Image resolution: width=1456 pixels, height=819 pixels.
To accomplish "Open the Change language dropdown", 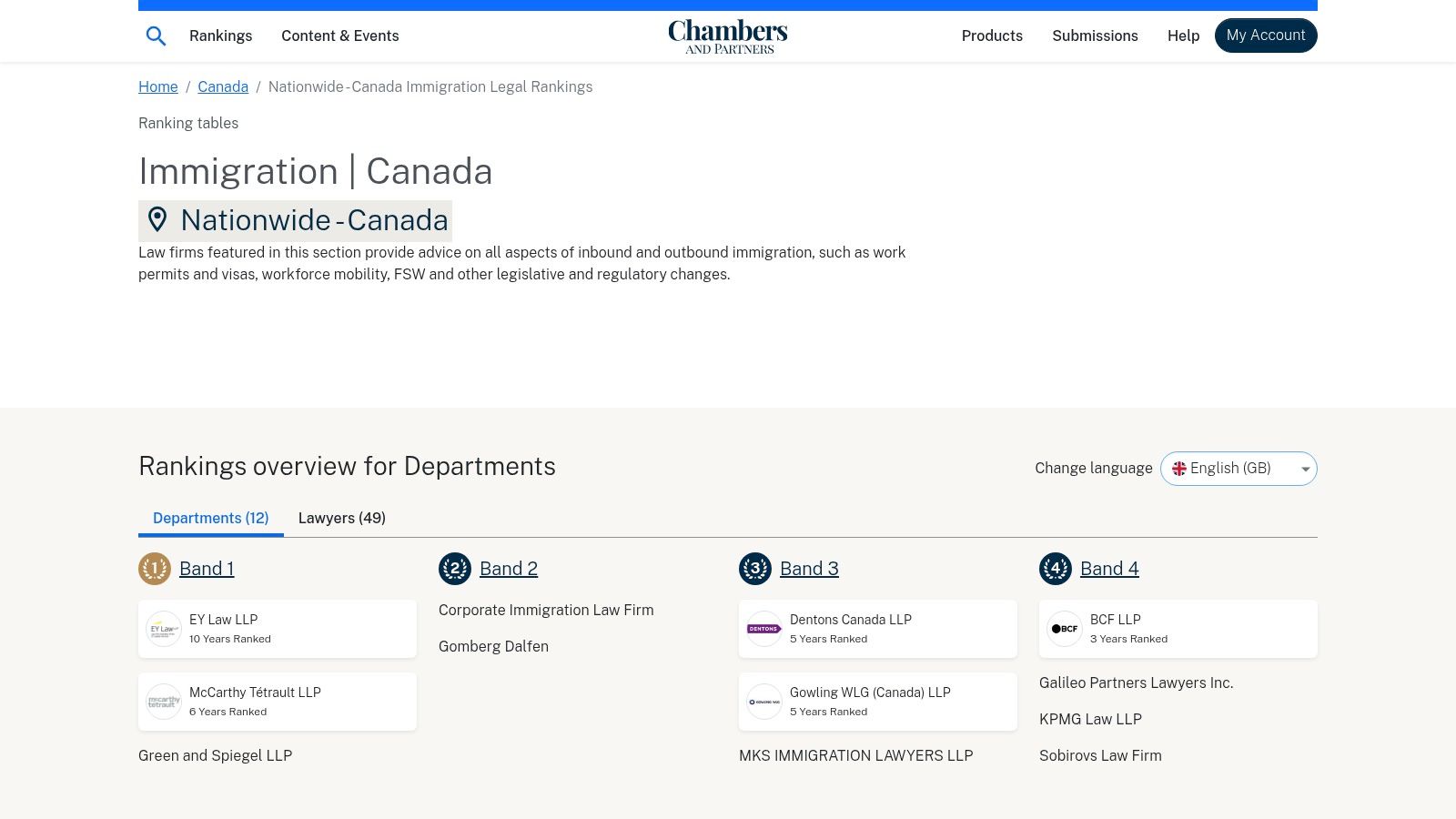I will 1239,468.
